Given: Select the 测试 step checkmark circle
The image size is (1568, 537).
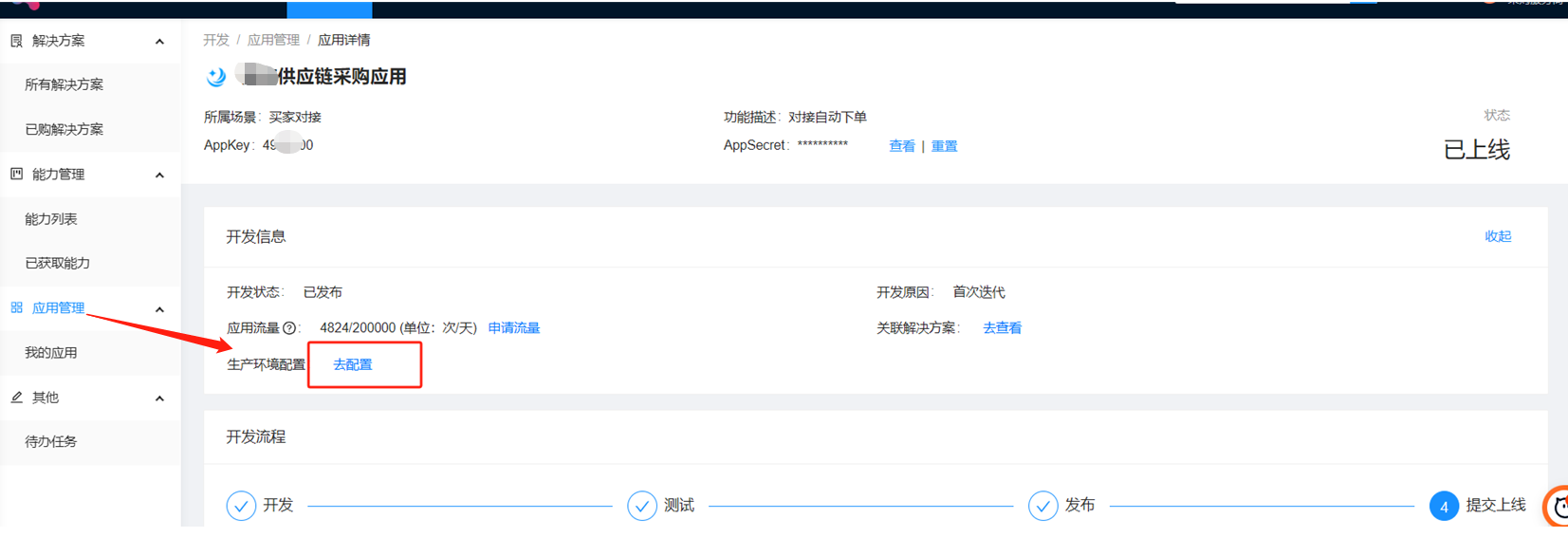Looking at the screenshot, I should tap(642, 506).
